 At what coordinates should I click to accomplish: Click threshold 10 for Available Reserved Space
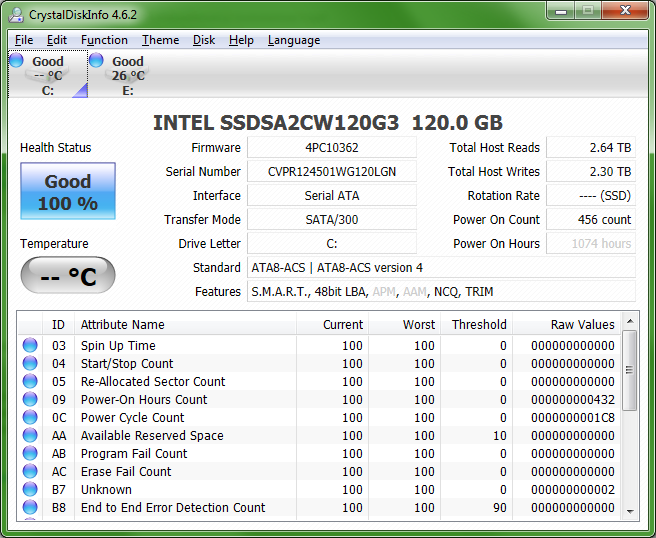[x=500, y=436]
